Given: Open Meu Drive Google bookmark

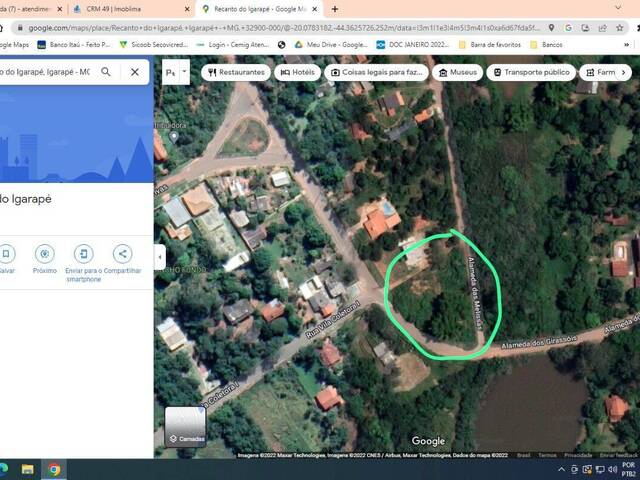Looking at the screenshot, I should point(331,44).
